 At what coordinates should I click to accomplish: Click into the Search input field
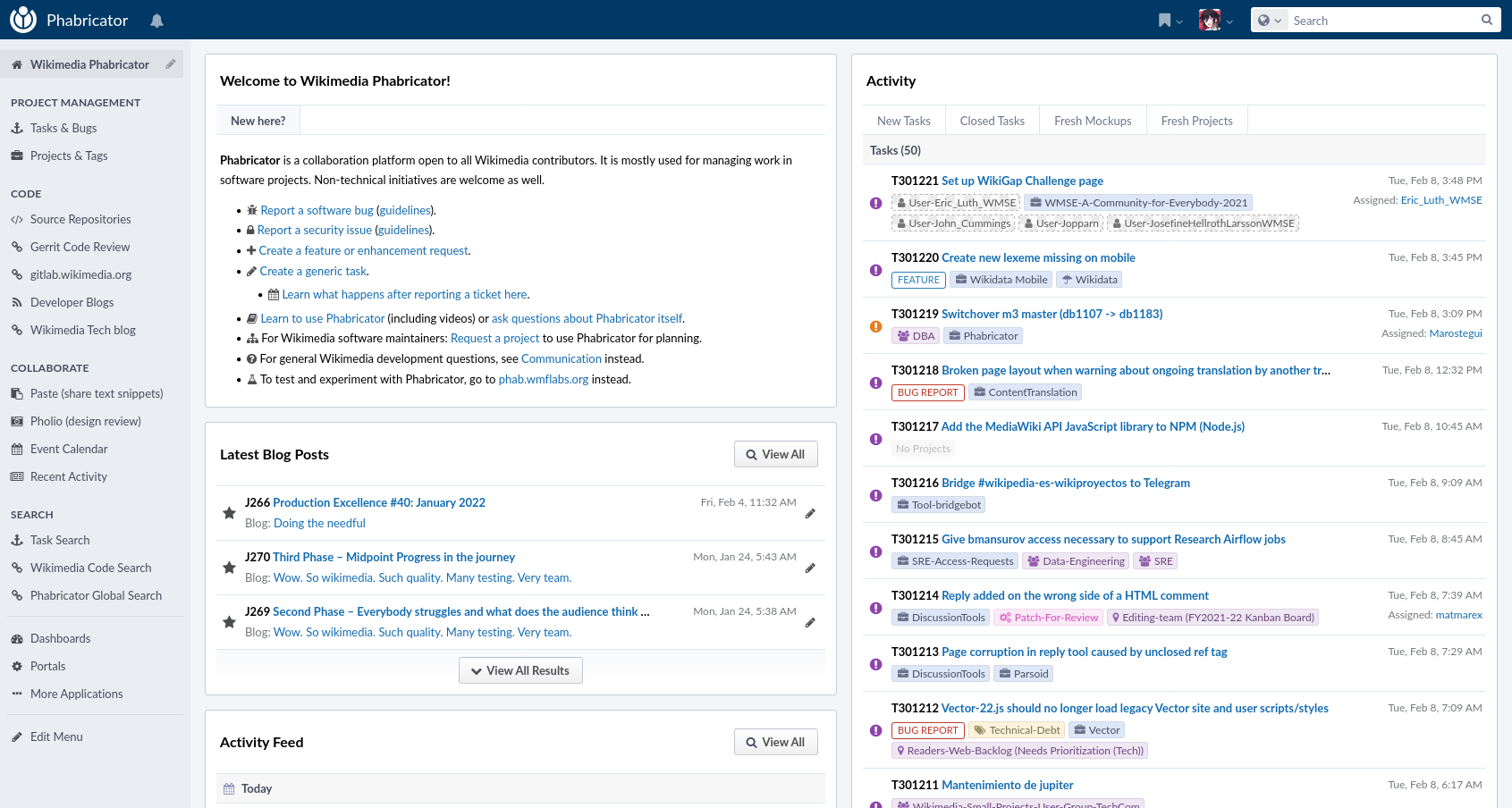coord(1381,21)
